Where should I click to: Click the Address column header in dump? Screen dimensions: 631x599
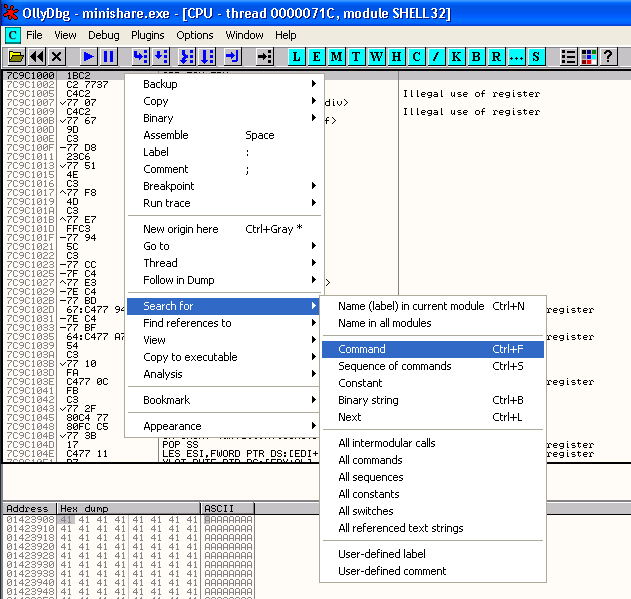pos(30,508)
